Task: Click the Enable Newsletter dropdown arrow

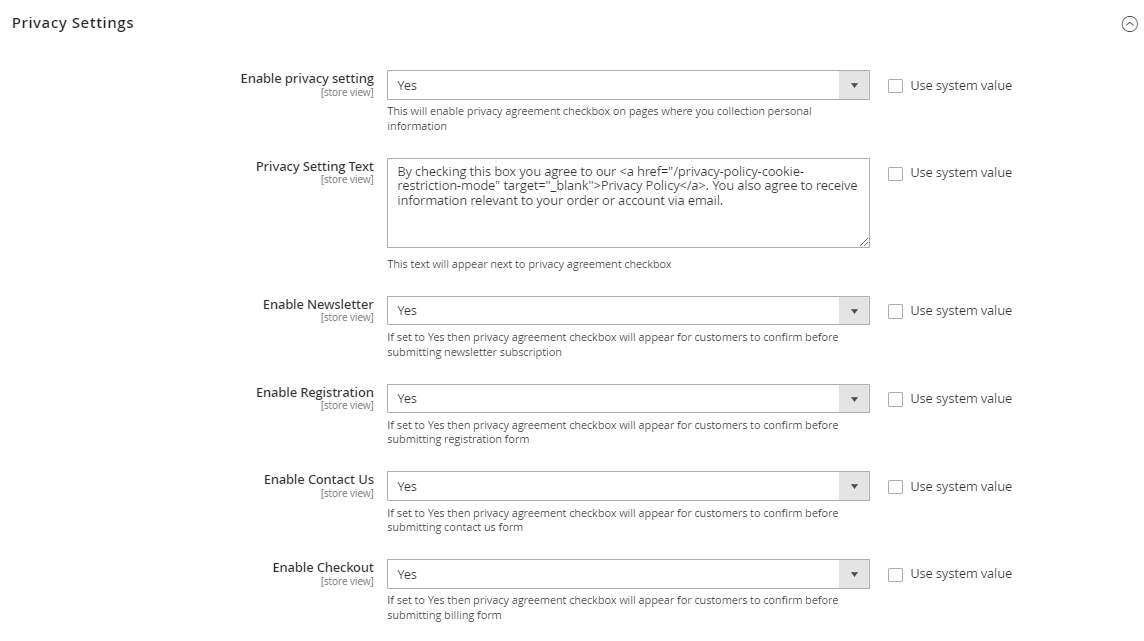Action: pyautogui.click(x=854, y=311)
